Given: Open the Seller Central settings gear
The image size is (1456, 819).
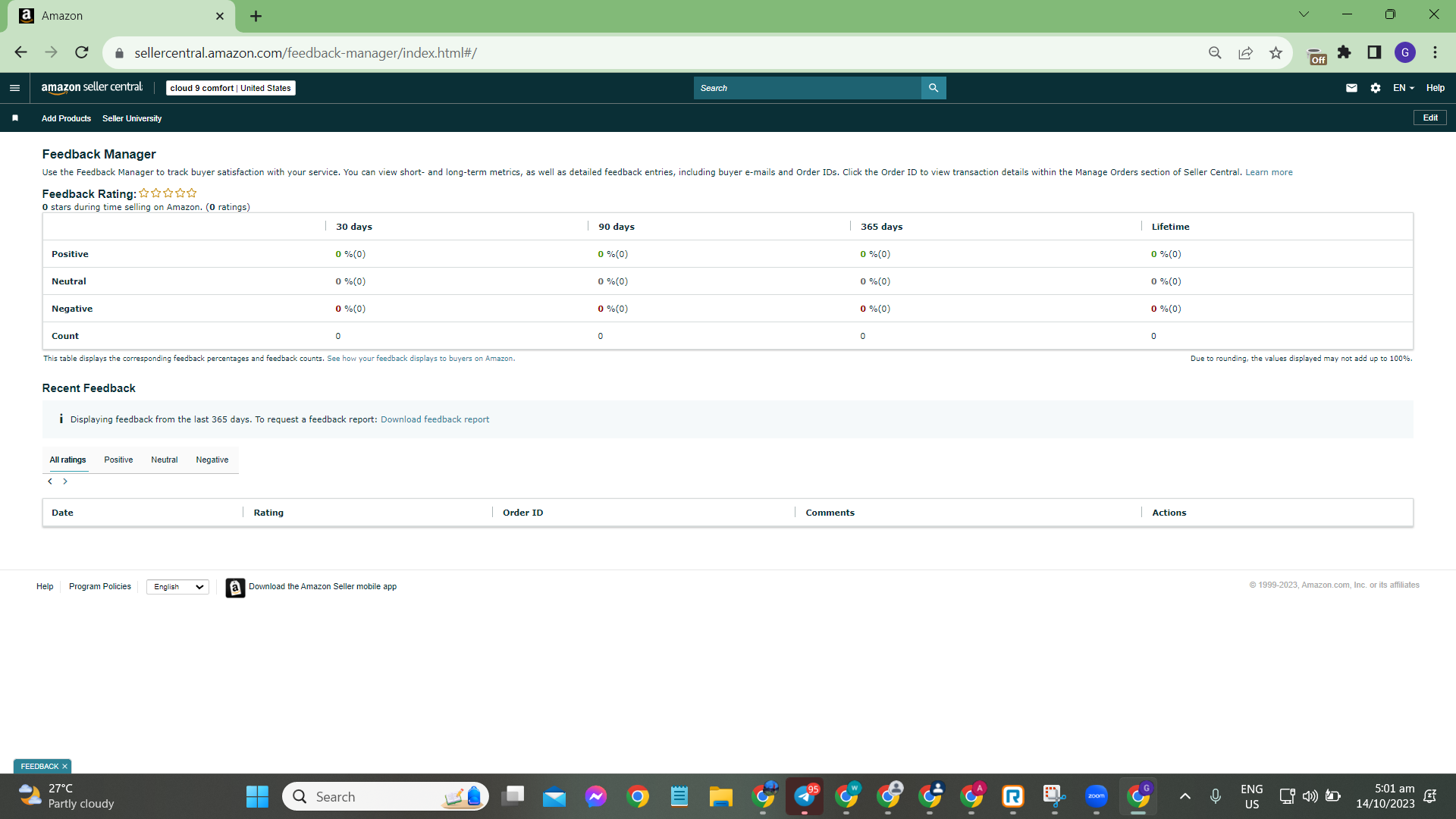Looking at the screenshot, I should click(x=1376, y=88).
